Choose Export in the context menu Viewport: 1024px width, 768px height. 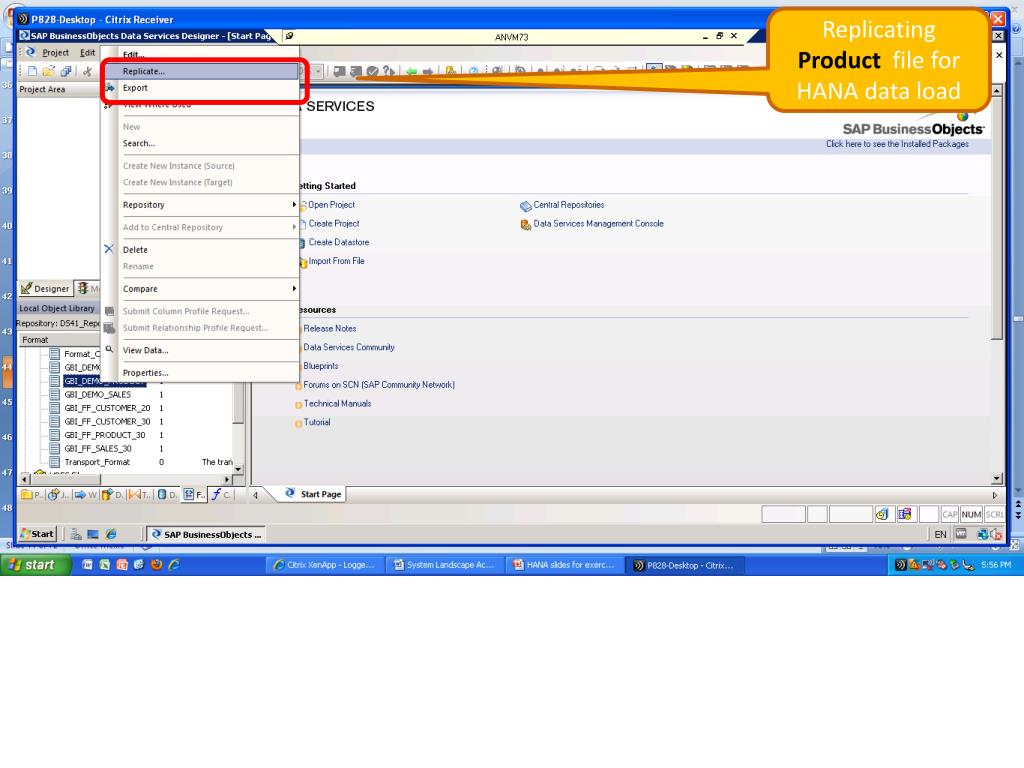click(x=201, y=88)
